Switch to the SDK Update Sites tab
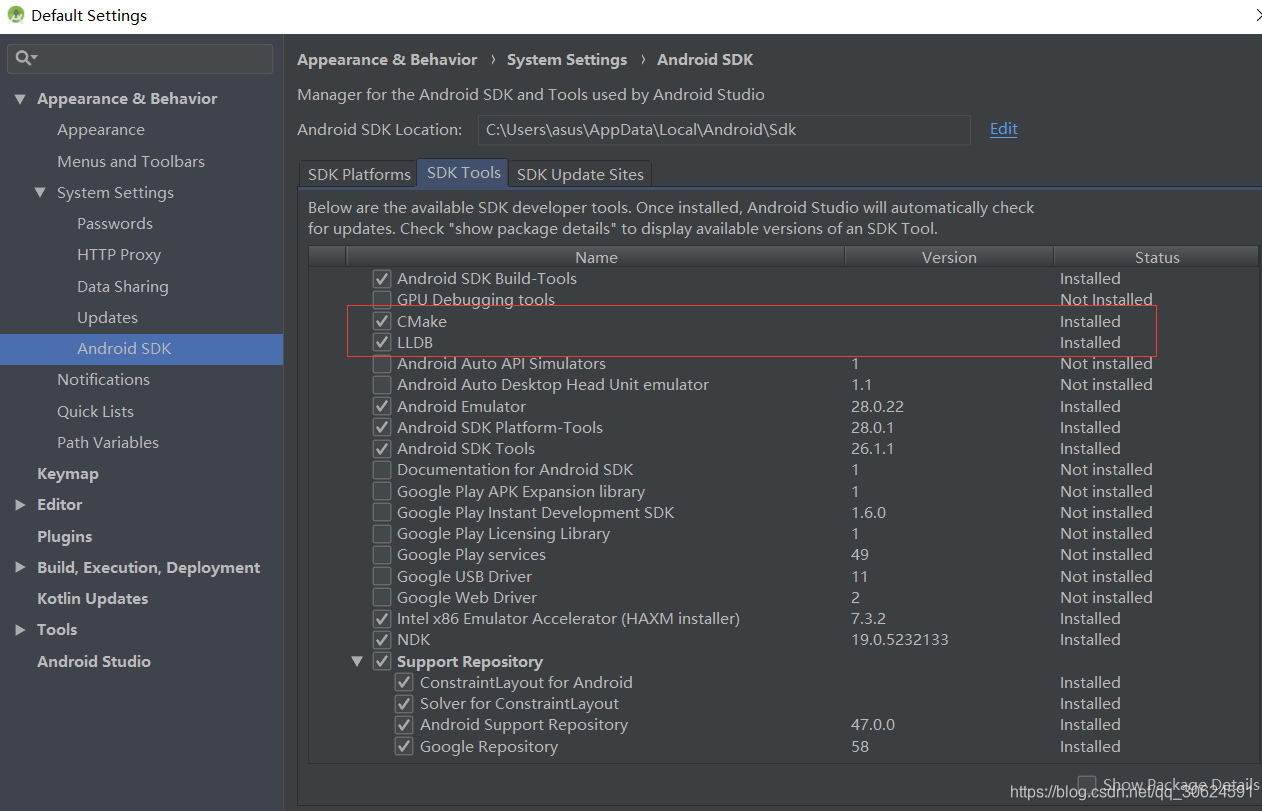1262x811 pixels. tap(580, 174)
